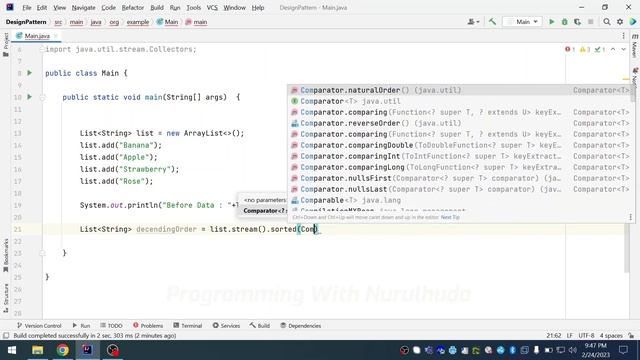Run with Coverage using the shield icon
Screen dimensions: 640x360
[577, 22]
